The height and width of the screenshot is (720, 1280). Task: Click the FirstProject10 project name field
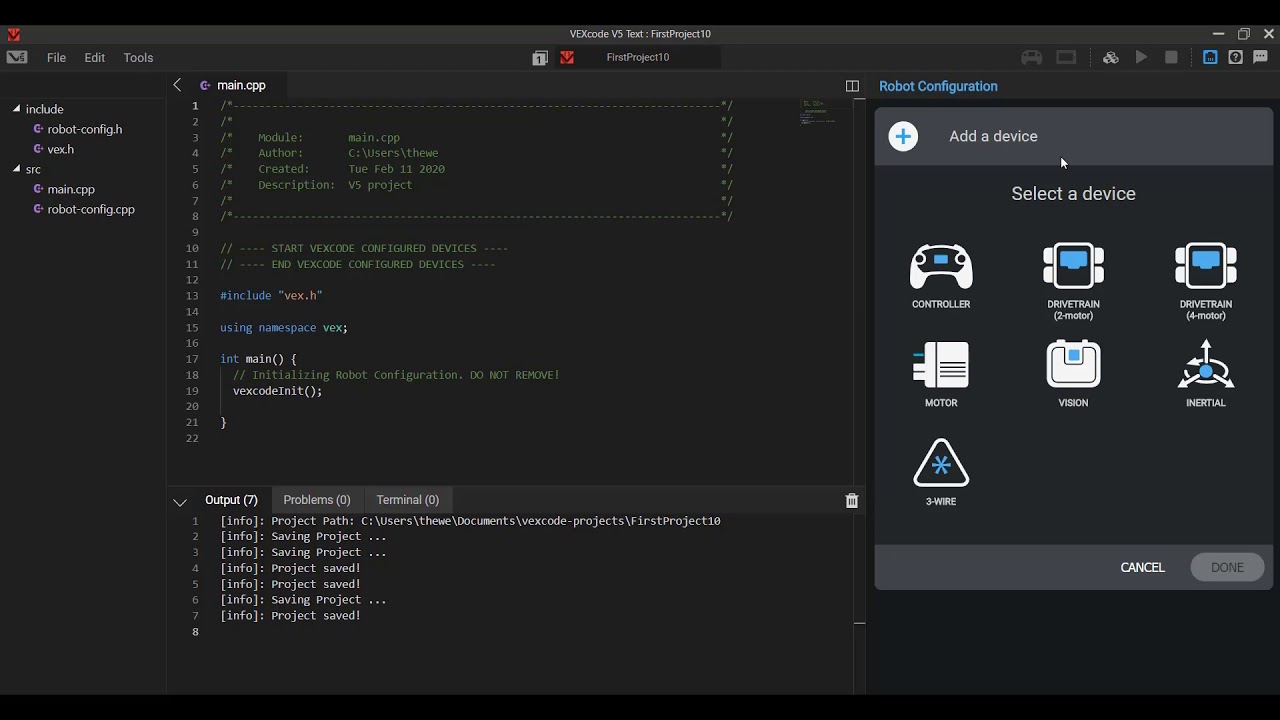[638, 58]
